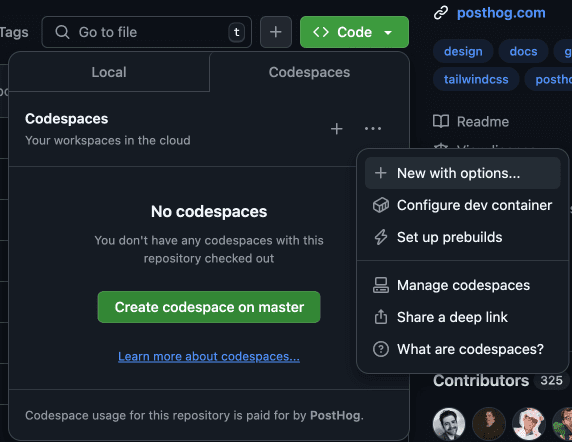Click the Contributors heading
This screenshot has height=442, width=572.
coord(481,380)
